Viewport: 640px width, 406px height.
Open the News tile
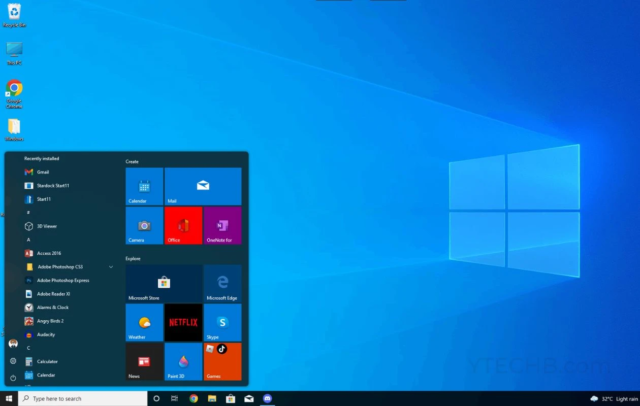[x=144, y=362]
